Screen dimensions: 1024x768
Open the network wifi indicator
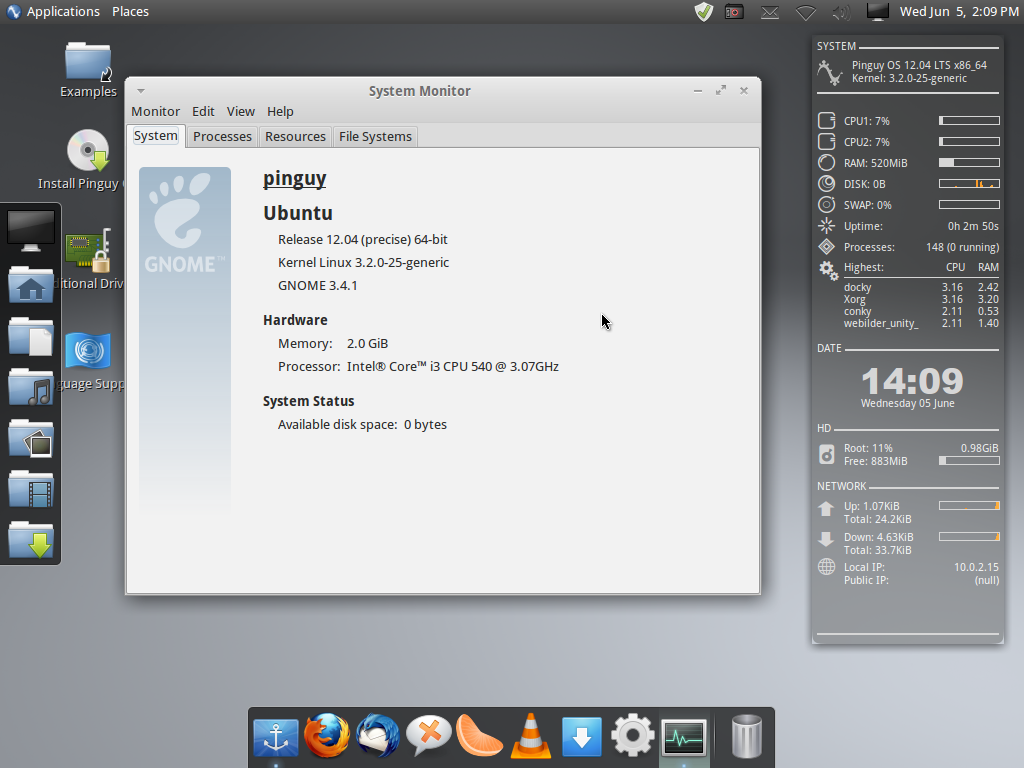(806, 12)
